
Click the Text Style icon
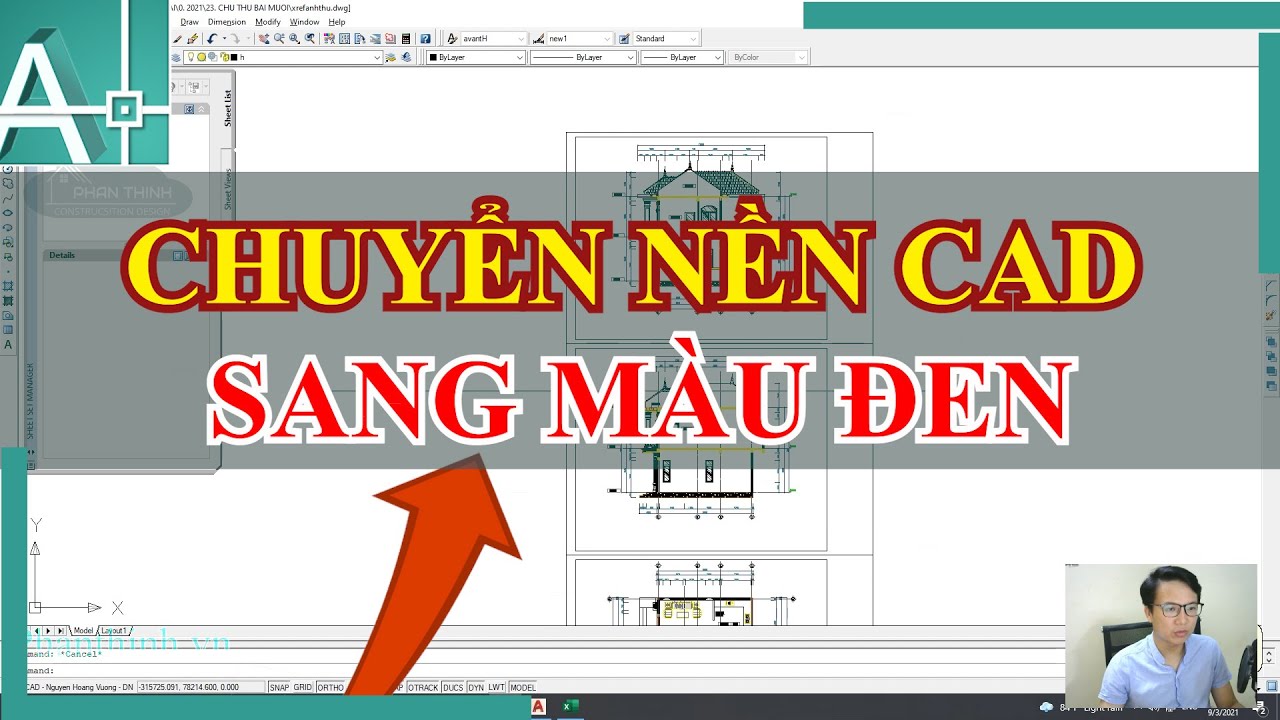tap(452, 39)
